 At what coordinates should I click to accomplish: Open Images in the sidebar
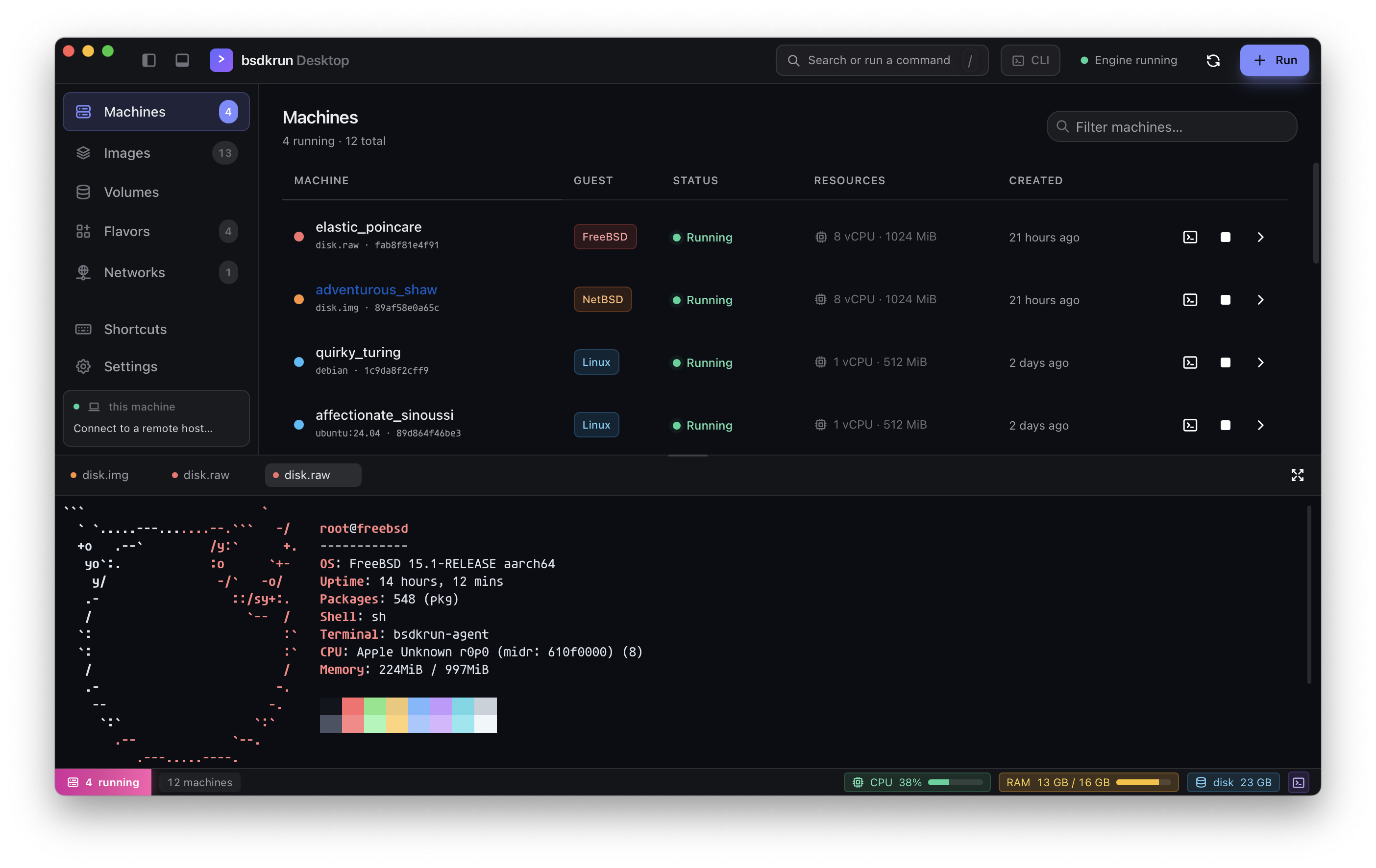[156, 152]
